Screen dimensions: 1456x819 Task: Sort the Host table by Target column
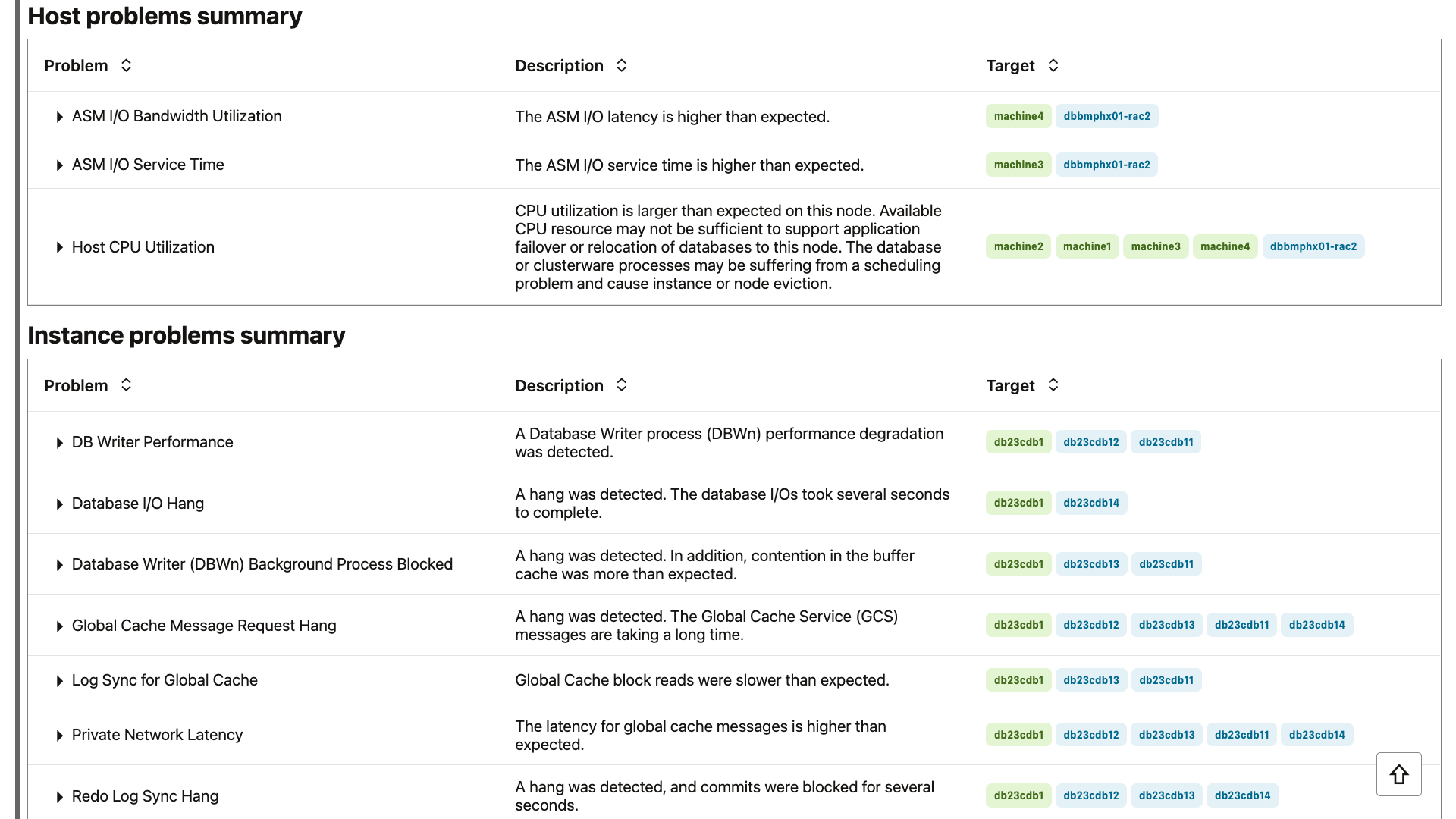pos(1053,65)
